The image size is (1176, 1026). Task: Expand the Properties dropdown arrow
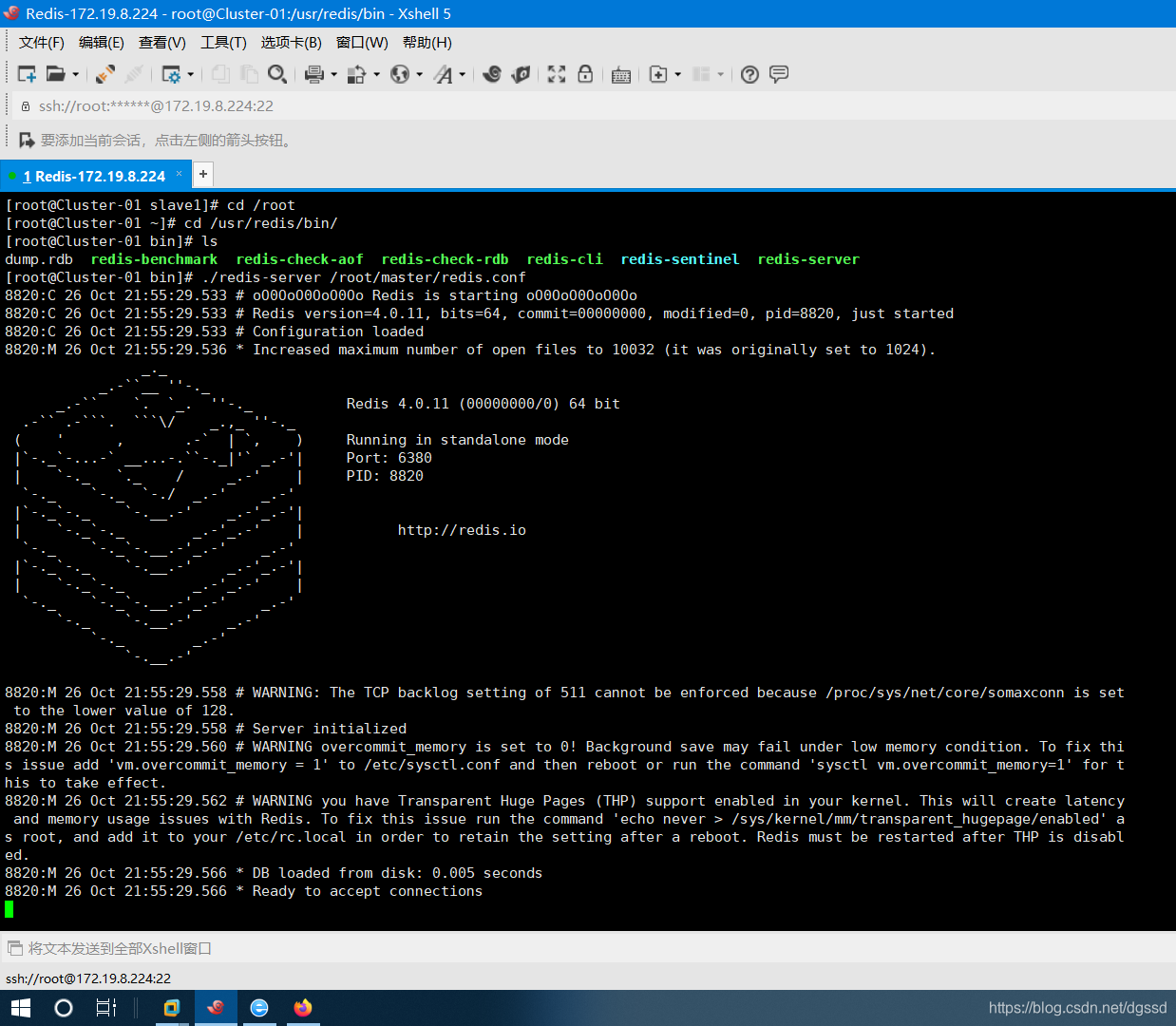tap(191, 74)
